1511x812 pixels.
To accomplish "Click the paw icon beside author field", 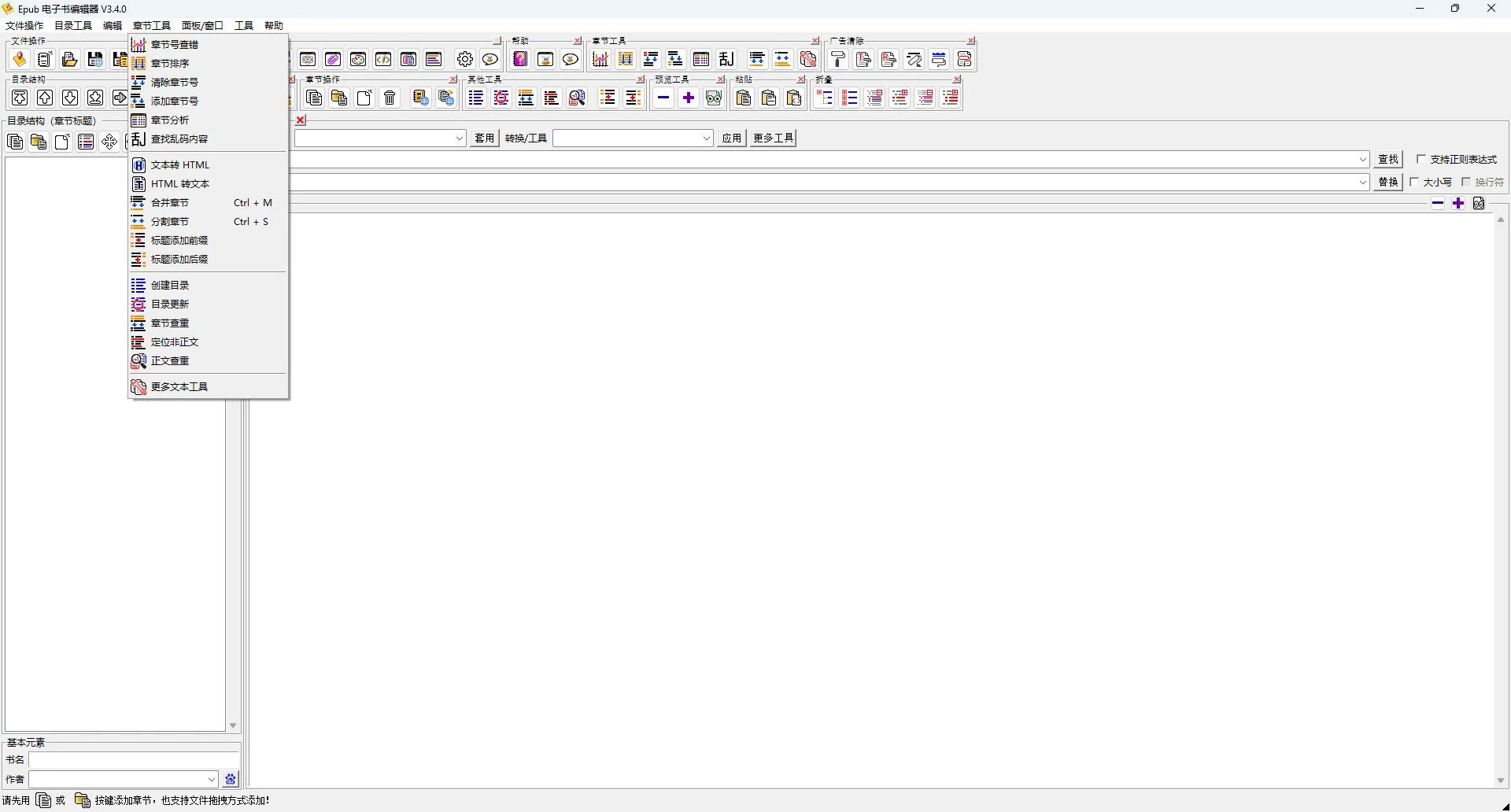I will click(231, 779).
